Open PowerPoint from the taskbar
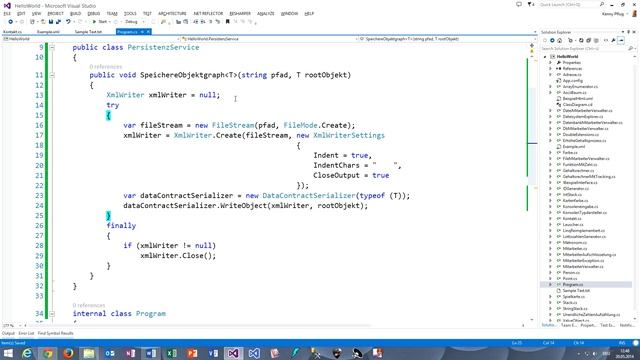 pos(192,353)
